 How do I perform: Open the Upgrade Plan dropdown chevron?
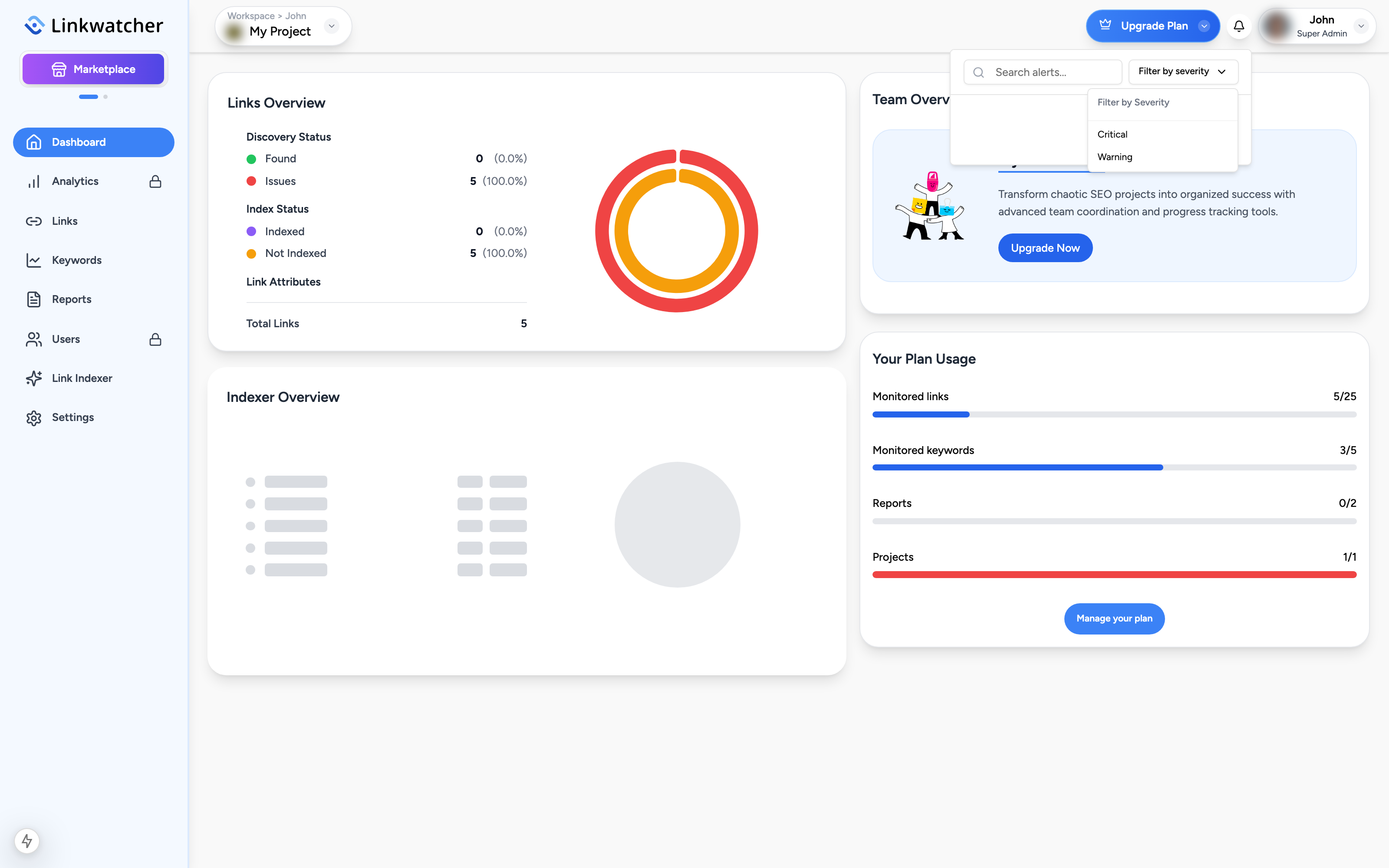tap(1204, 26)
